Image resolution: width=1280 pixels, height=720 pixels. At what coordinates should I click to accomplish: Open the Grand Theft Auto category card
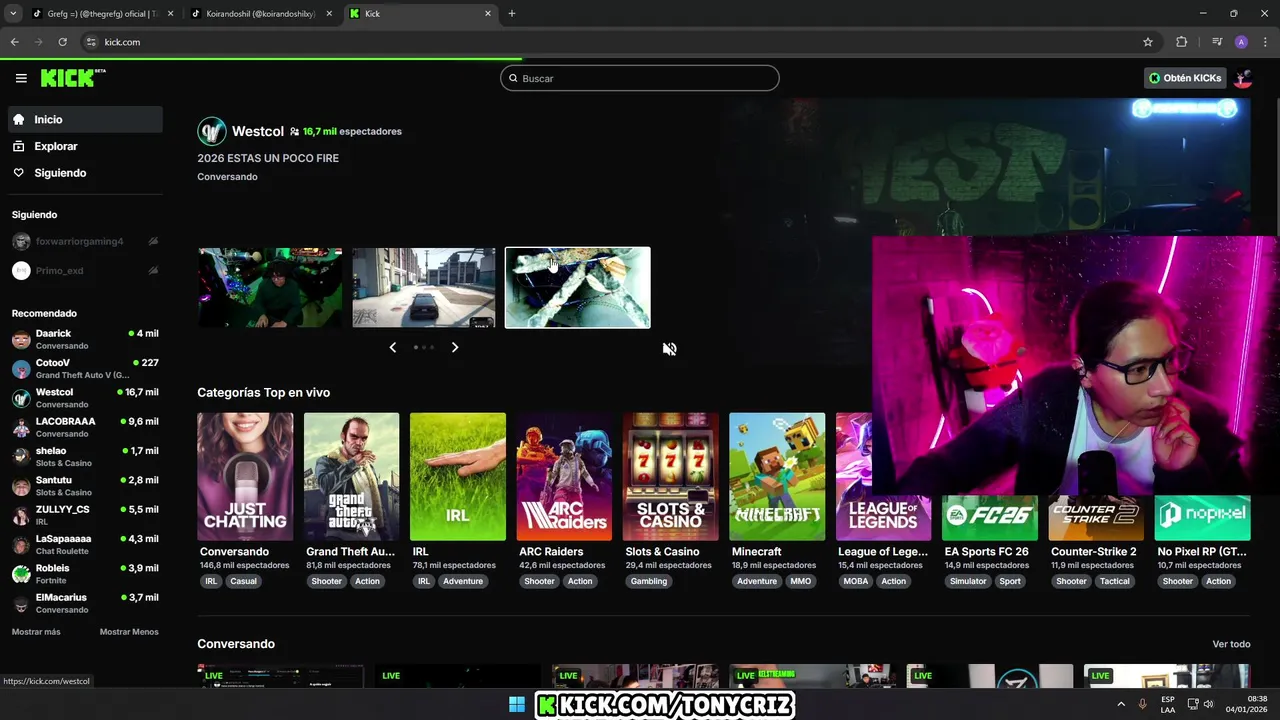tap(351, 477)
